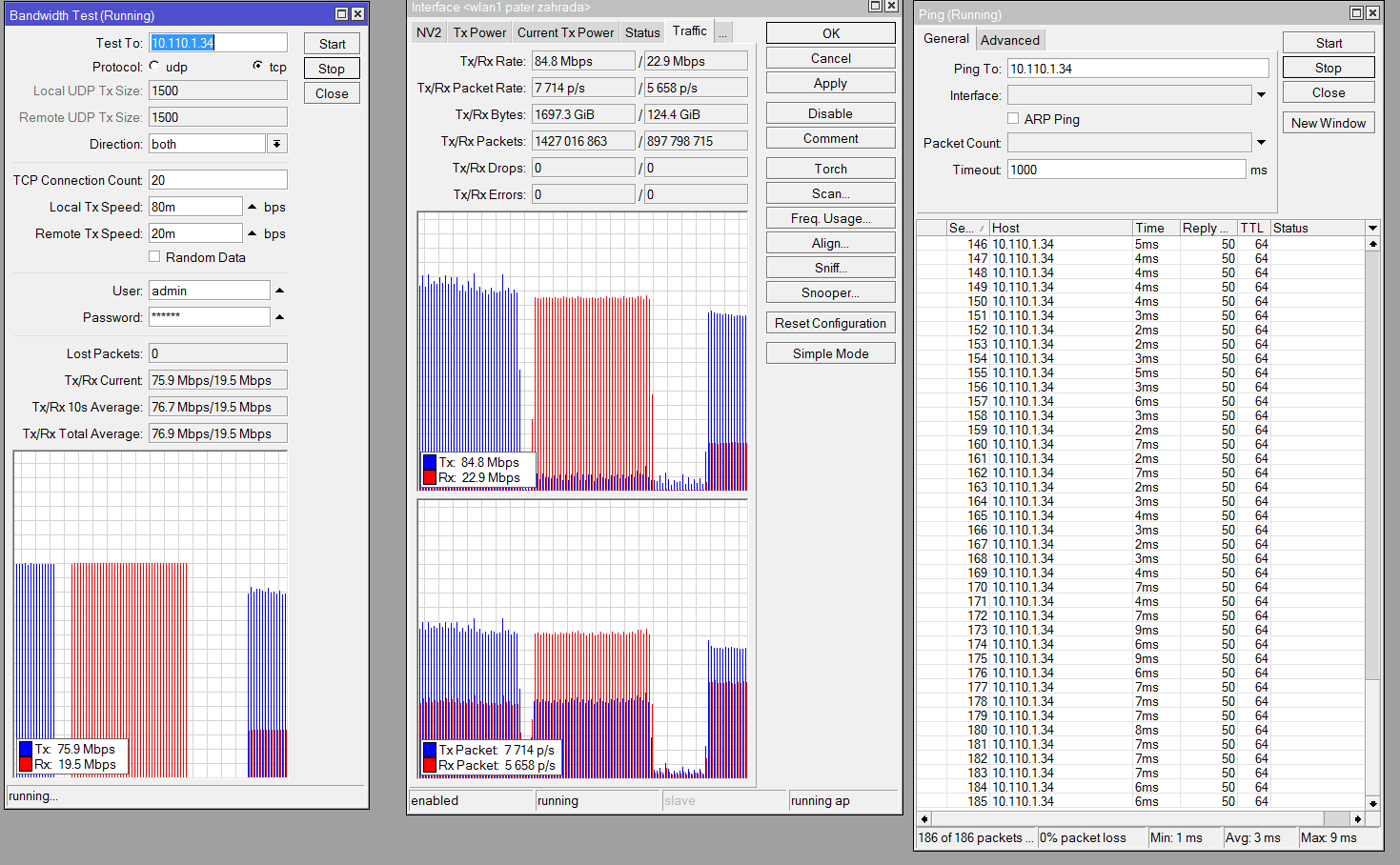The image size is (1400, 865).
Task: Stop the running Ping
Action: click(x=1329, y=68)
